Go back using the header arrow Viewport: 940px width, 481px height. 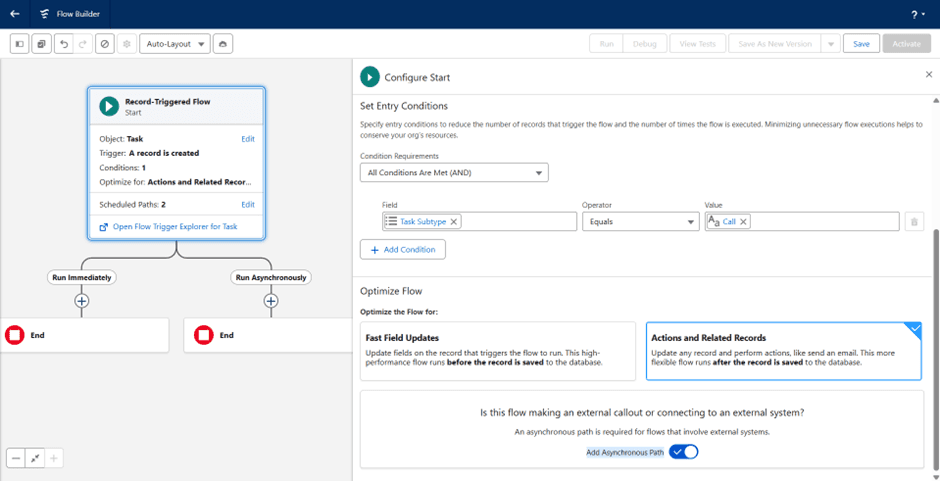pos(15,14)
